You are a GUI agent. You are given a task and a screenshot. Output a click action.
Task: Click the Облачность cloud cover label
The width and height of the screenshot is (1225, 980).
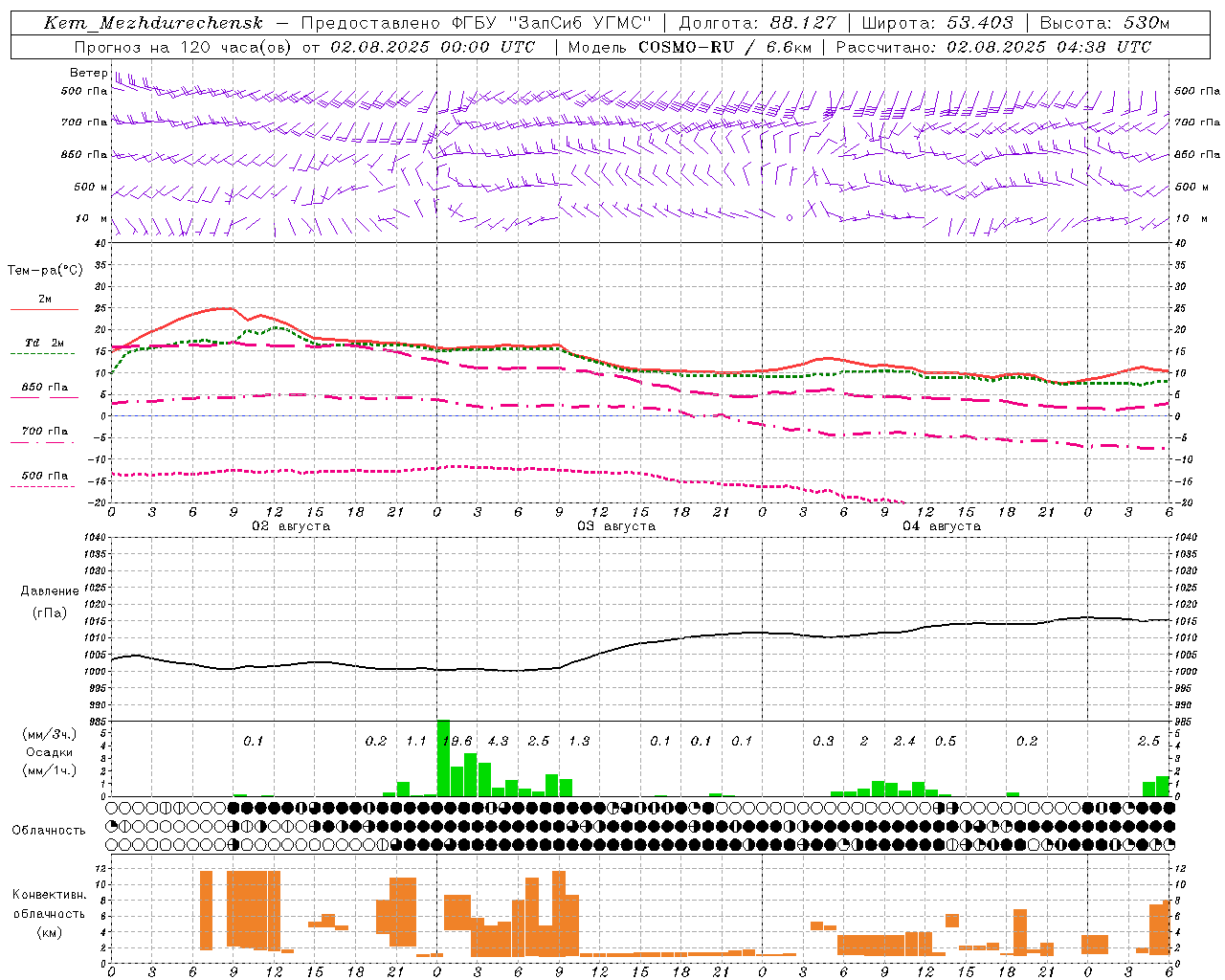pos(49,831)
